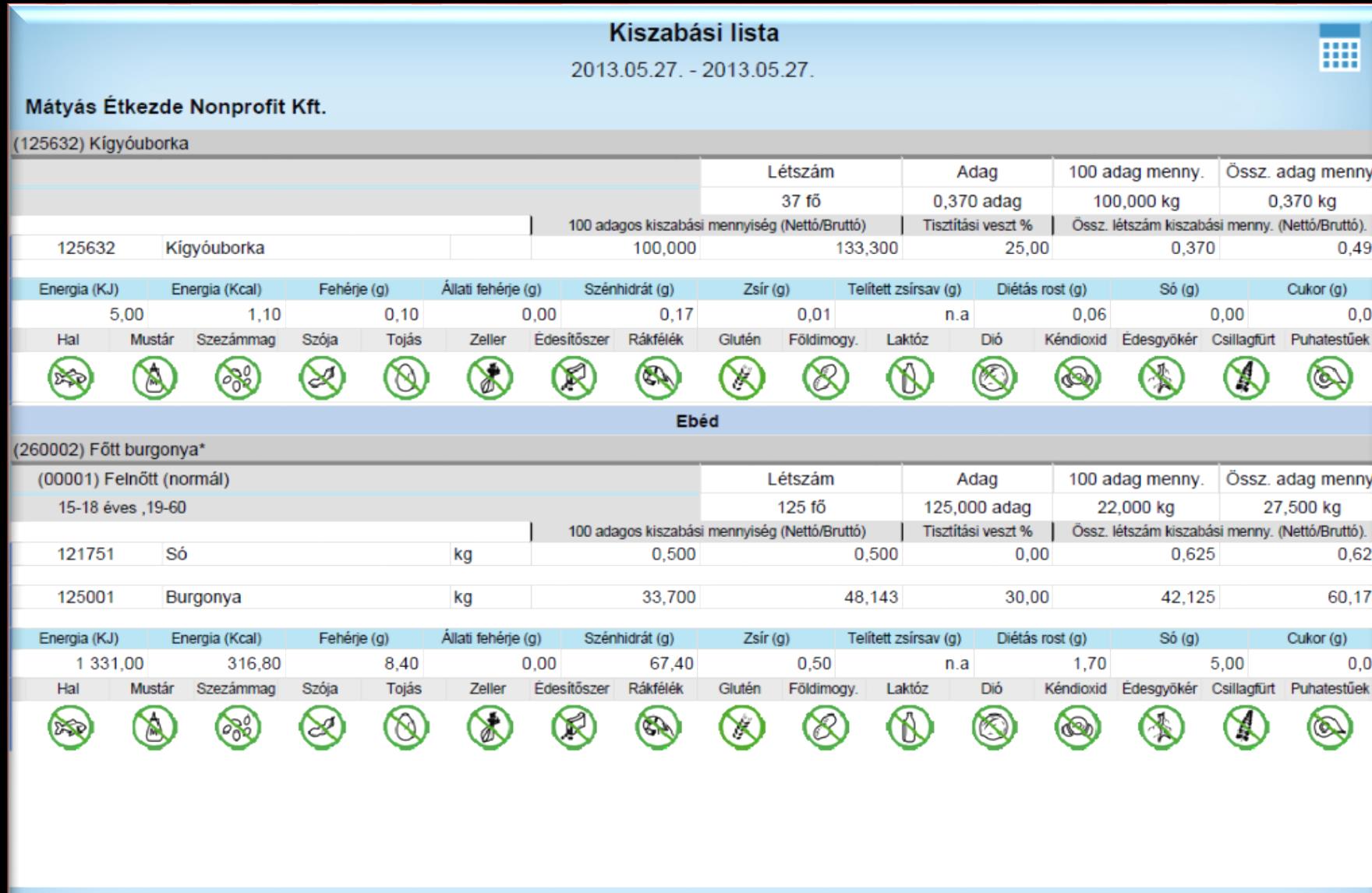1372x893 pixels.
Task: Click Glutén allergen icon in Kígyóuborka section
Action: point(741,379)
